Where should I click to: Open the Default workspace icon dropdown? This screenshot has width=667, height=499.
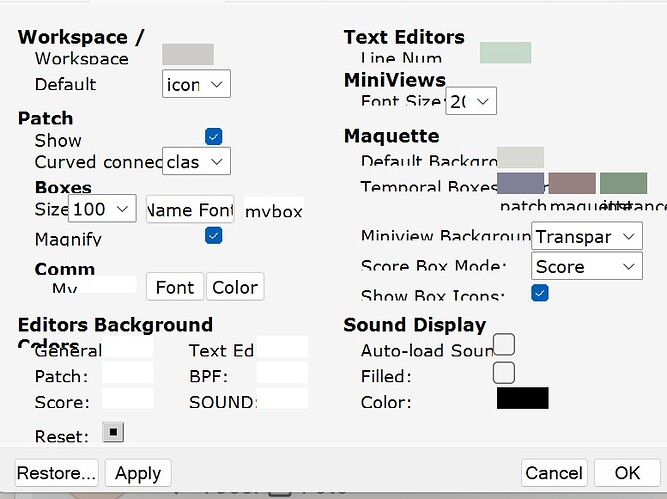pyautogui.click(x=196, y=84)
